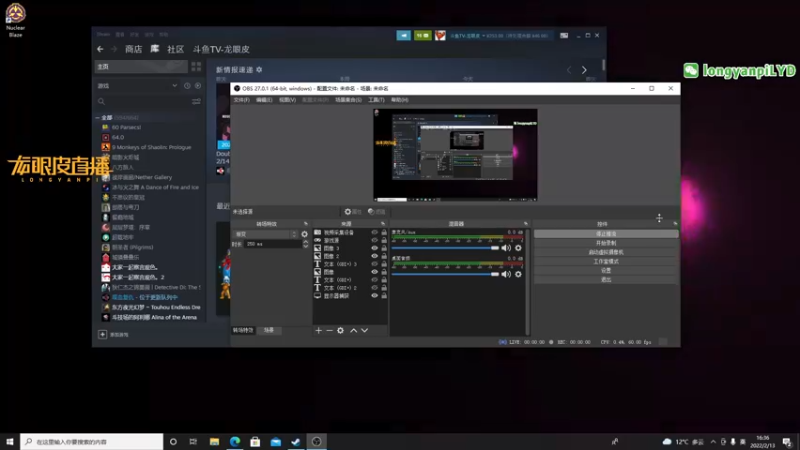Toggle visibility of the 图像 2 source
The height and width of the screenshot is (450, 800).
[374, 256]
